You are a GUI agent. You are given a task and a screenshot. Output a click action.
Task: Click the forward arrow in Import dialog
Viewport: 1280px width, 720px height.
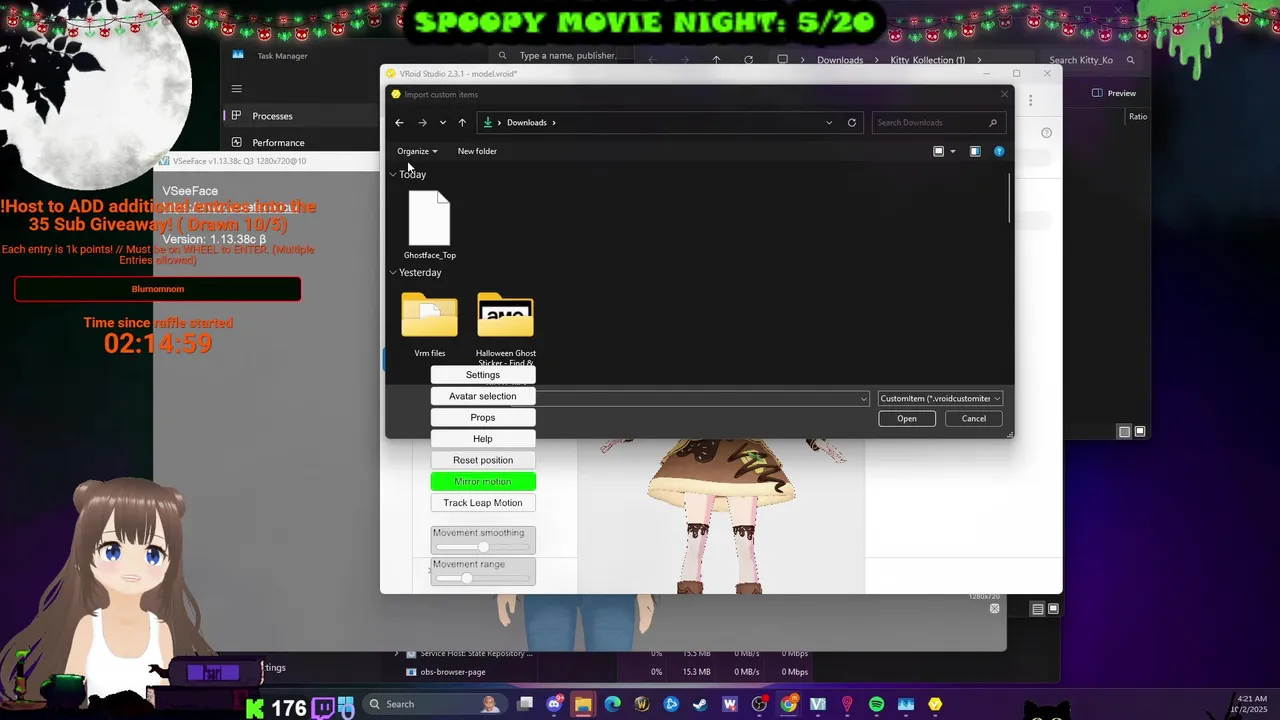point(422,123)
